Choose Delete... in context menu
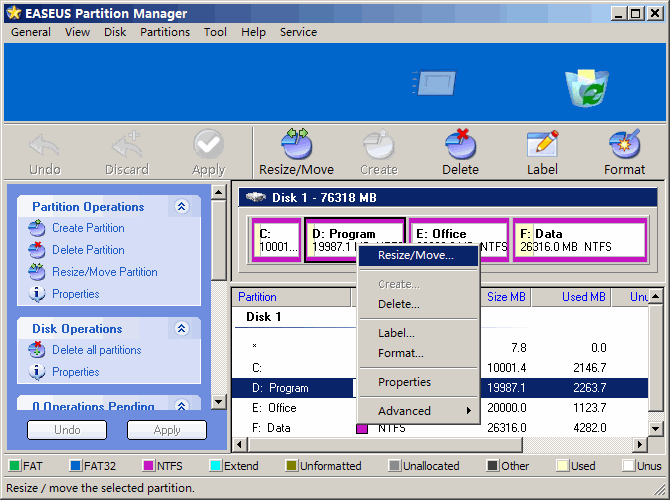This screenshot has width=670, height=500. point(418,304)
